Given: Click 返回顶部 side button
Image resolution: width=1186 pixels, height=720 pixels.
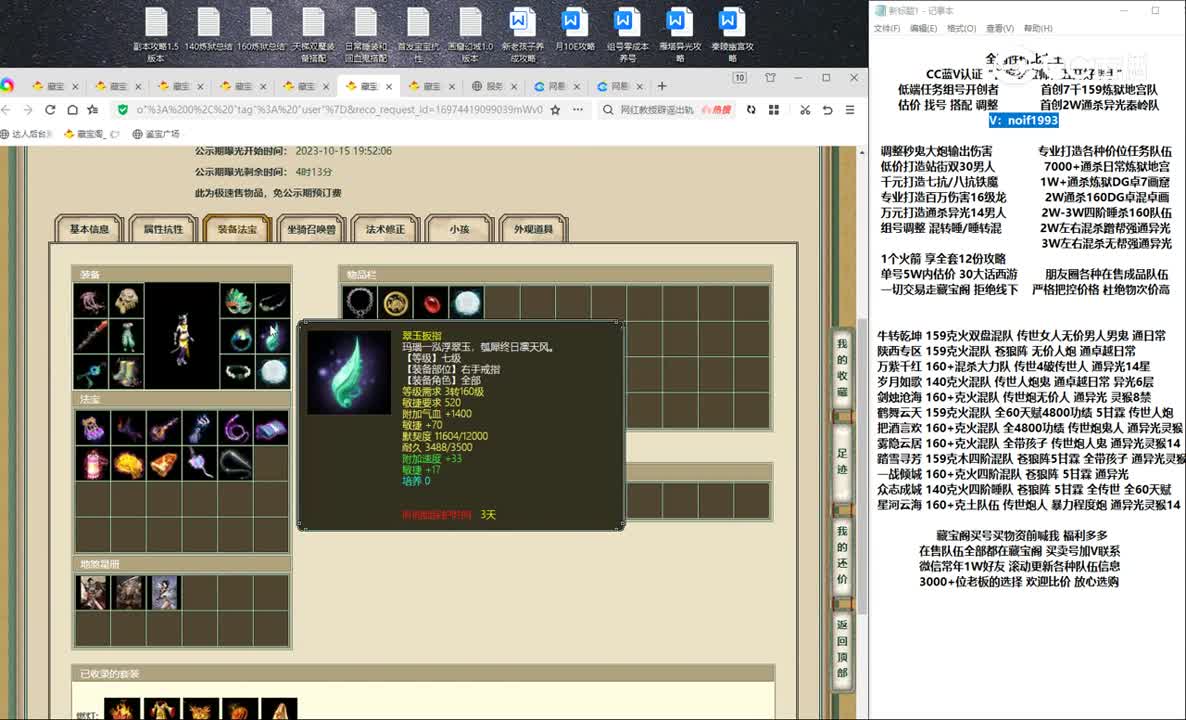Looking at the screenshot, I should [843, 650].
